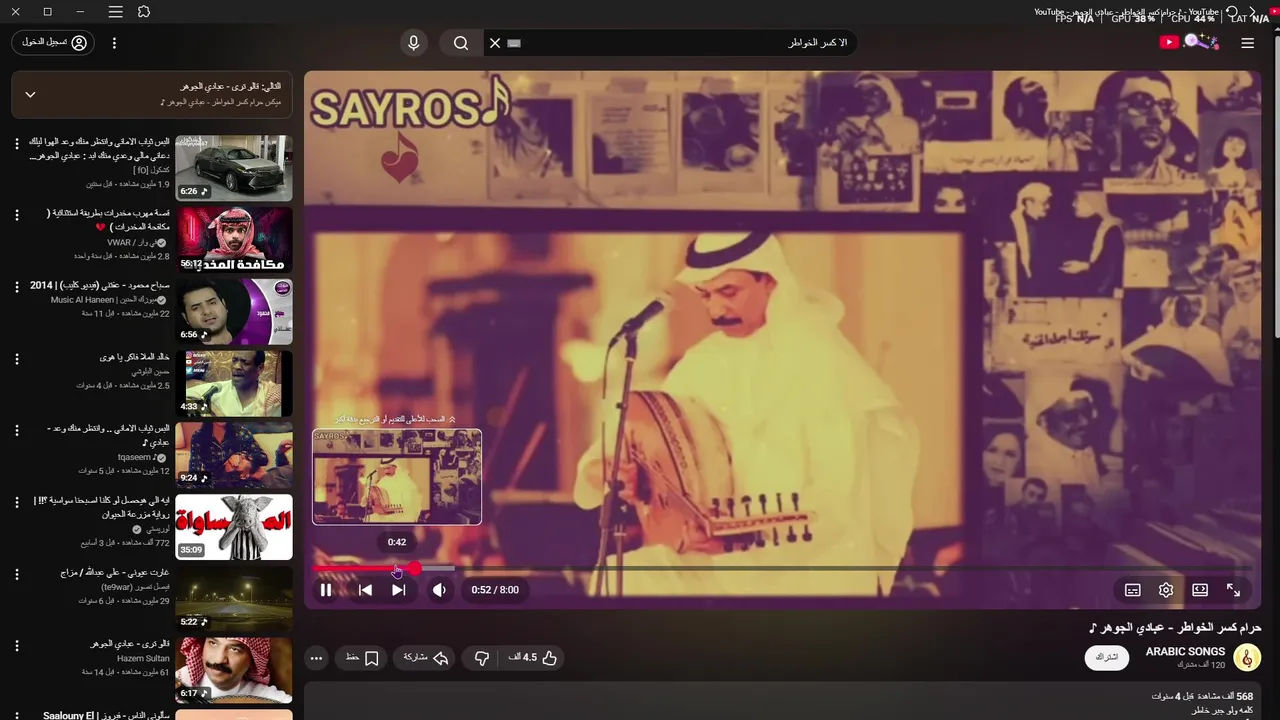Expand the up-next playlist panel chevron
Image resolution: width=1280 pixels, height=720 pixels.
tap(30, 94)
